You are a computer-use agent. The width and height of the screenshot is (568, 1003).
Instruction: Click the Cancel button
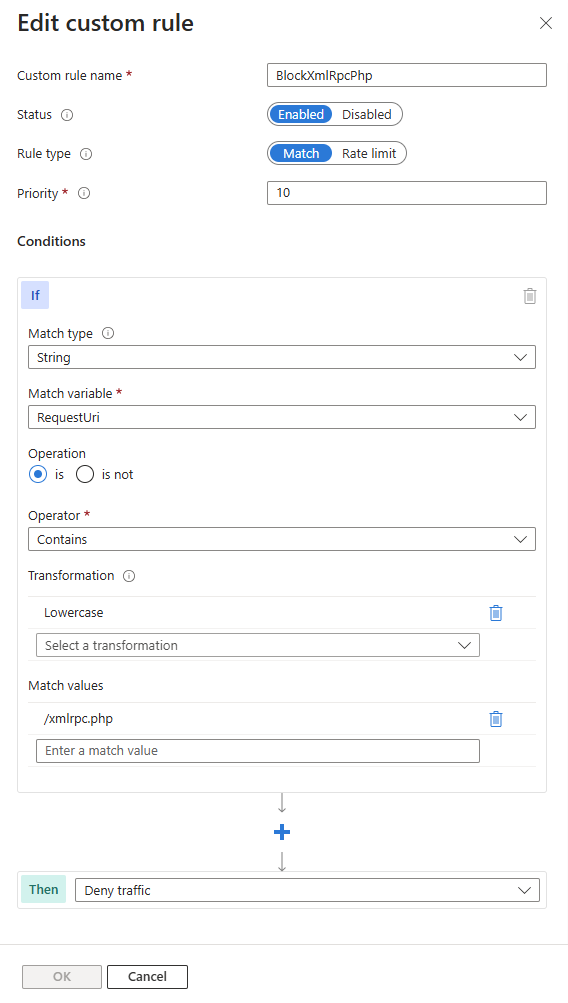[x=147, y=977]
